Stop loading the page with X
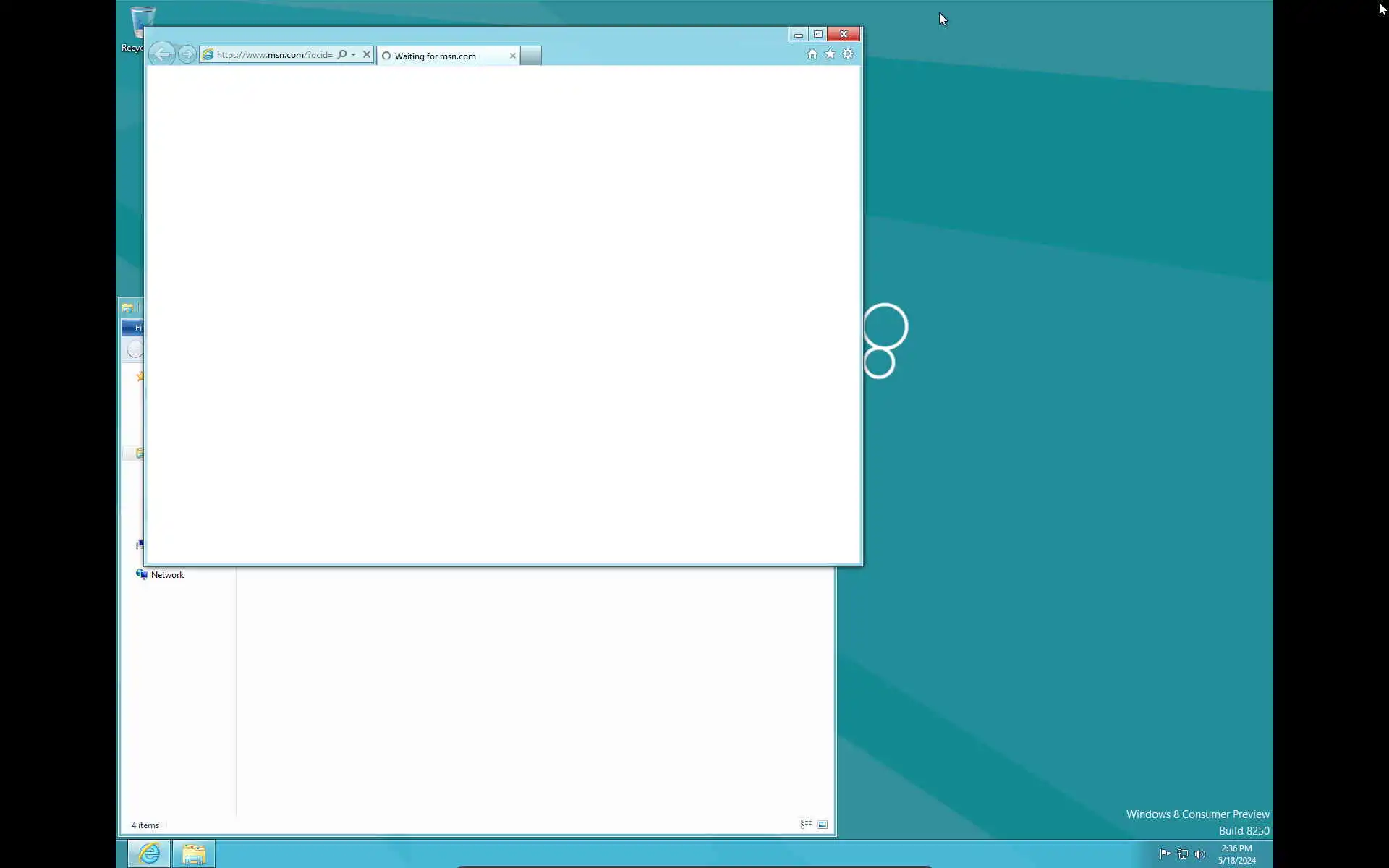Screen dimensions: 1389x868 click(367, 54)
